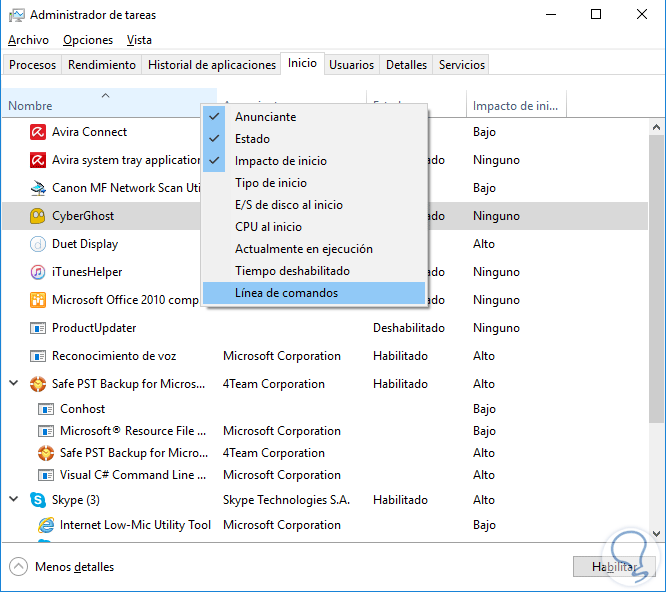Enable the Línea de comandos column
The height and width of the screenshot is (592, 666).
pos(314,293)
